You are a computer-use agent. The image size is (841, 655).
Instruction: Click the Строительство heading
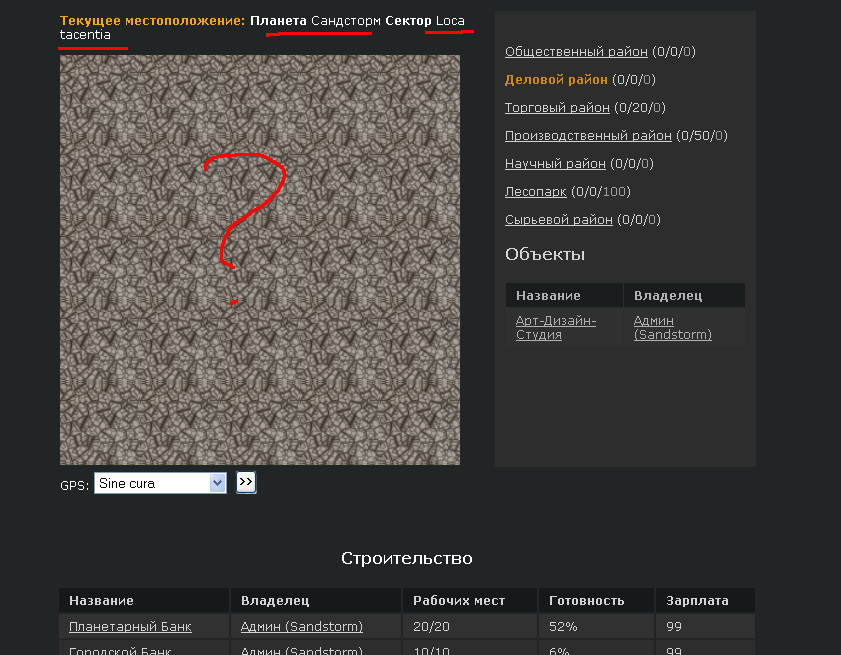click(x=407, y=558)
